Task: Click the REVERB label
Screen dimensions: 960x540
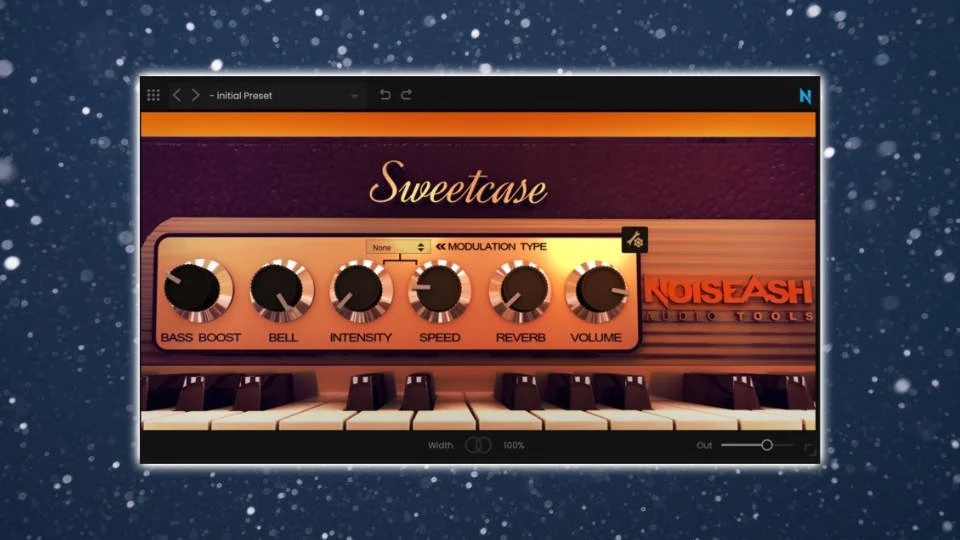Action: [520, 337]
